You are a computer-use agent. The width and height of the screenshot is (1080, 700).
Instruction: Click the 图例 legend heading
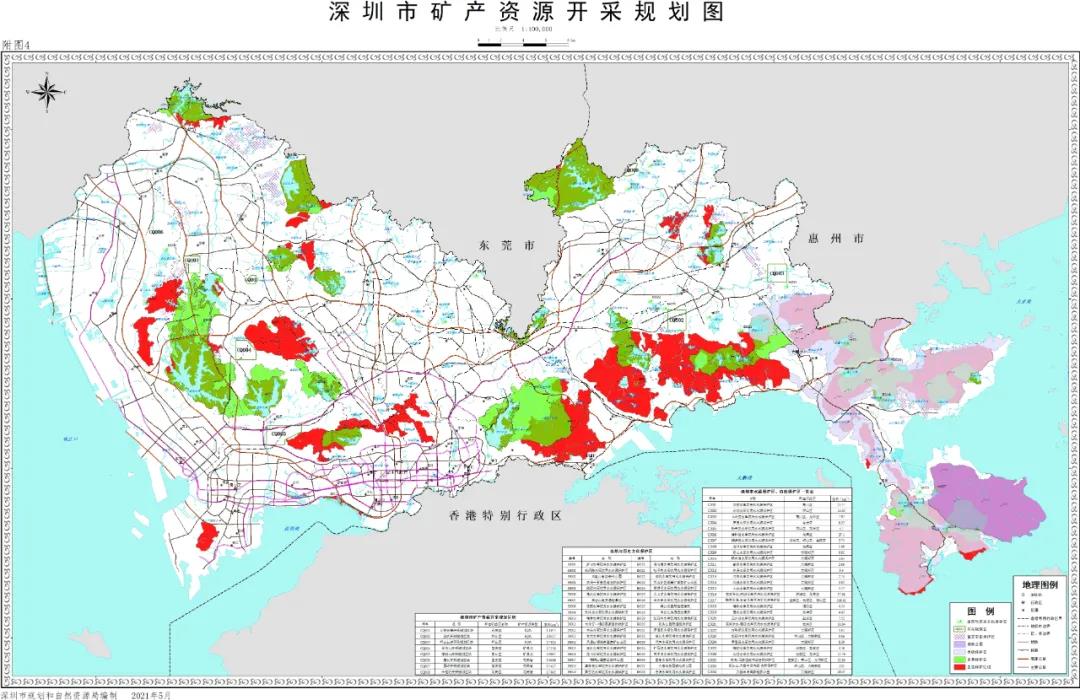pos(980,611)
